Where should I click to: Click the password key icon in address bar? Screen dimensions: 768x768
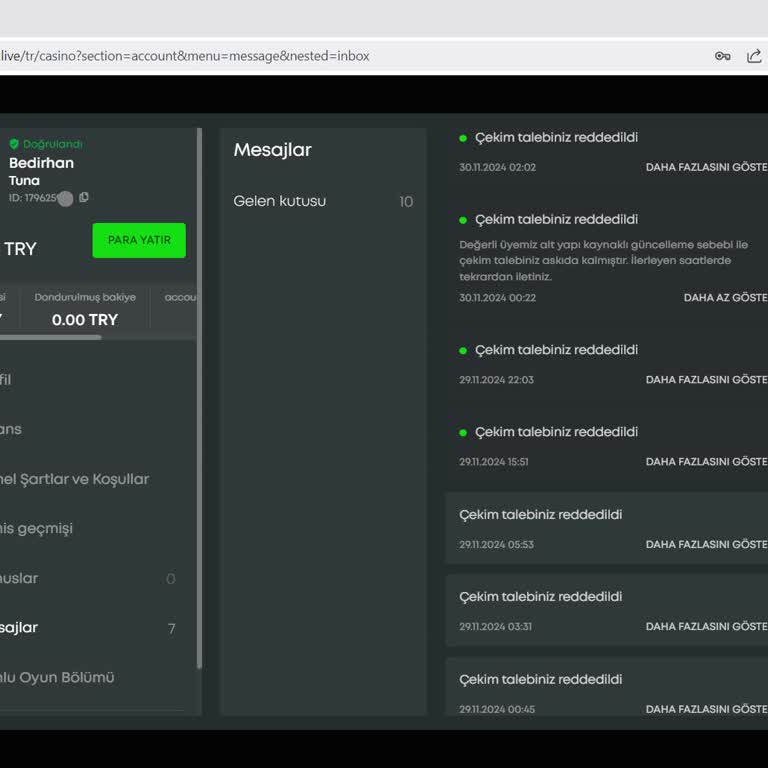point(722,56)
